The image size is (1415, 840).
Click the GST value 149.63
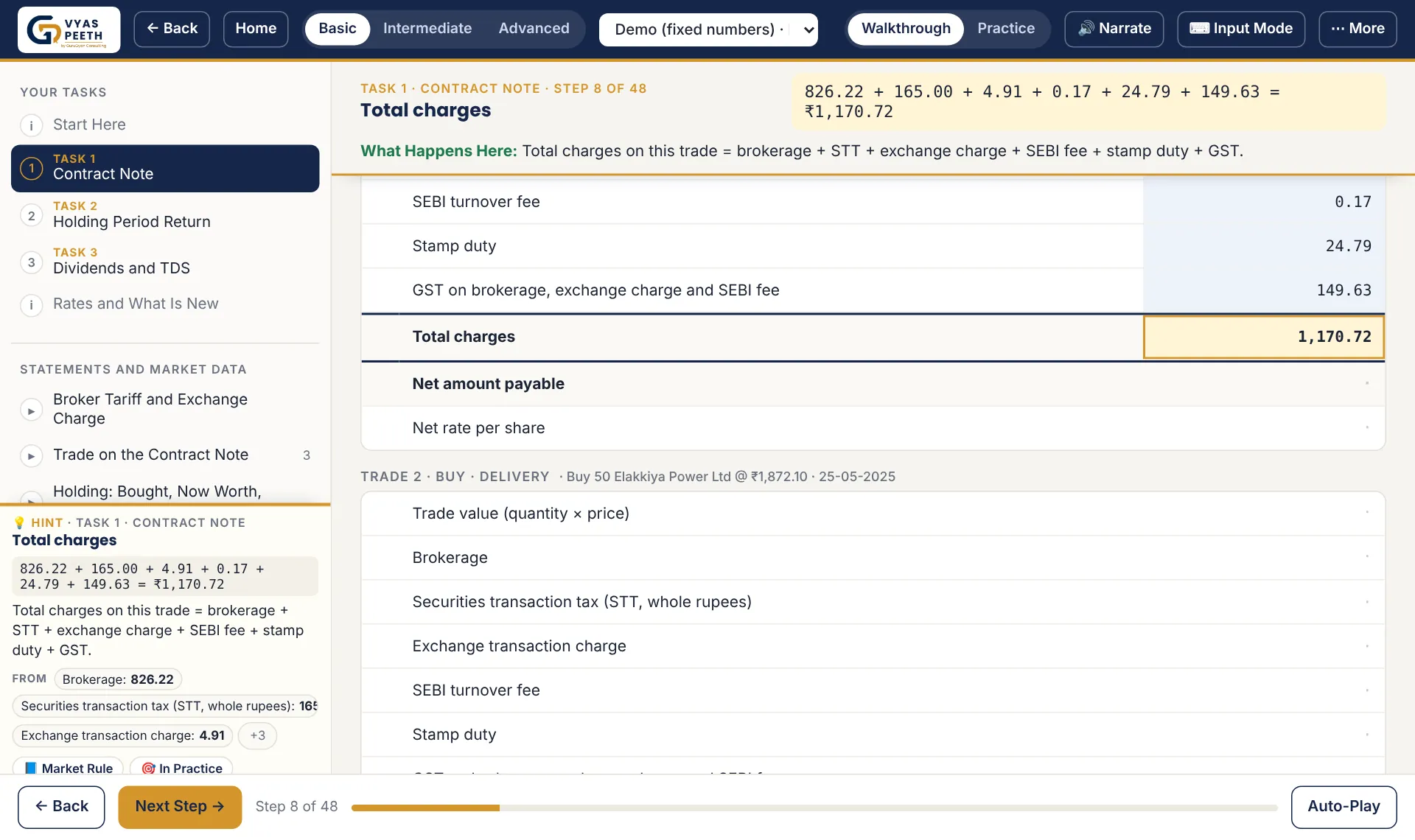tap(1264, 290)
